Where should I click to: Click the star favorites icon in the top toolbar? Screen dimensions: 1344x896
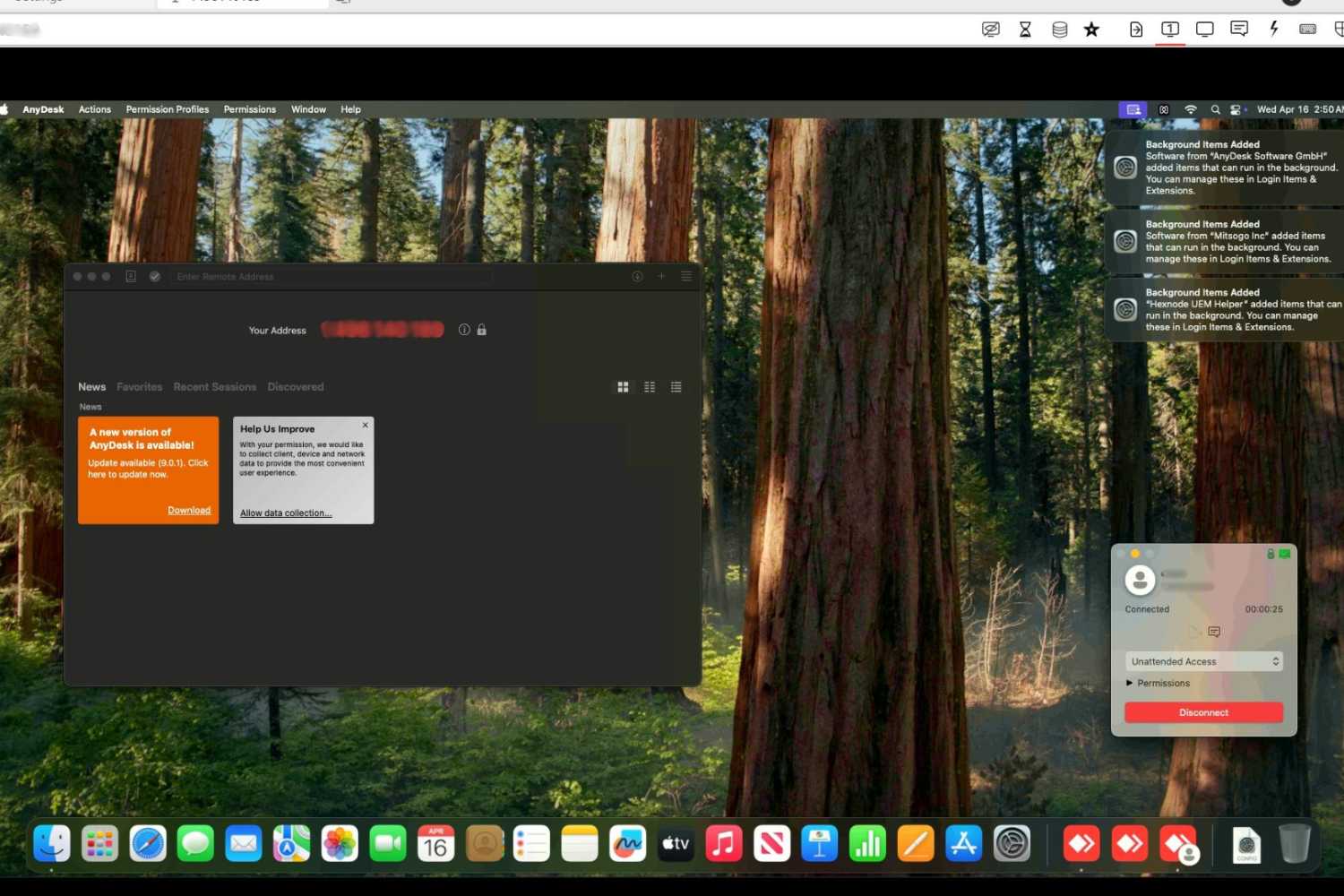pyautogui.click(x=1091, y=30)
